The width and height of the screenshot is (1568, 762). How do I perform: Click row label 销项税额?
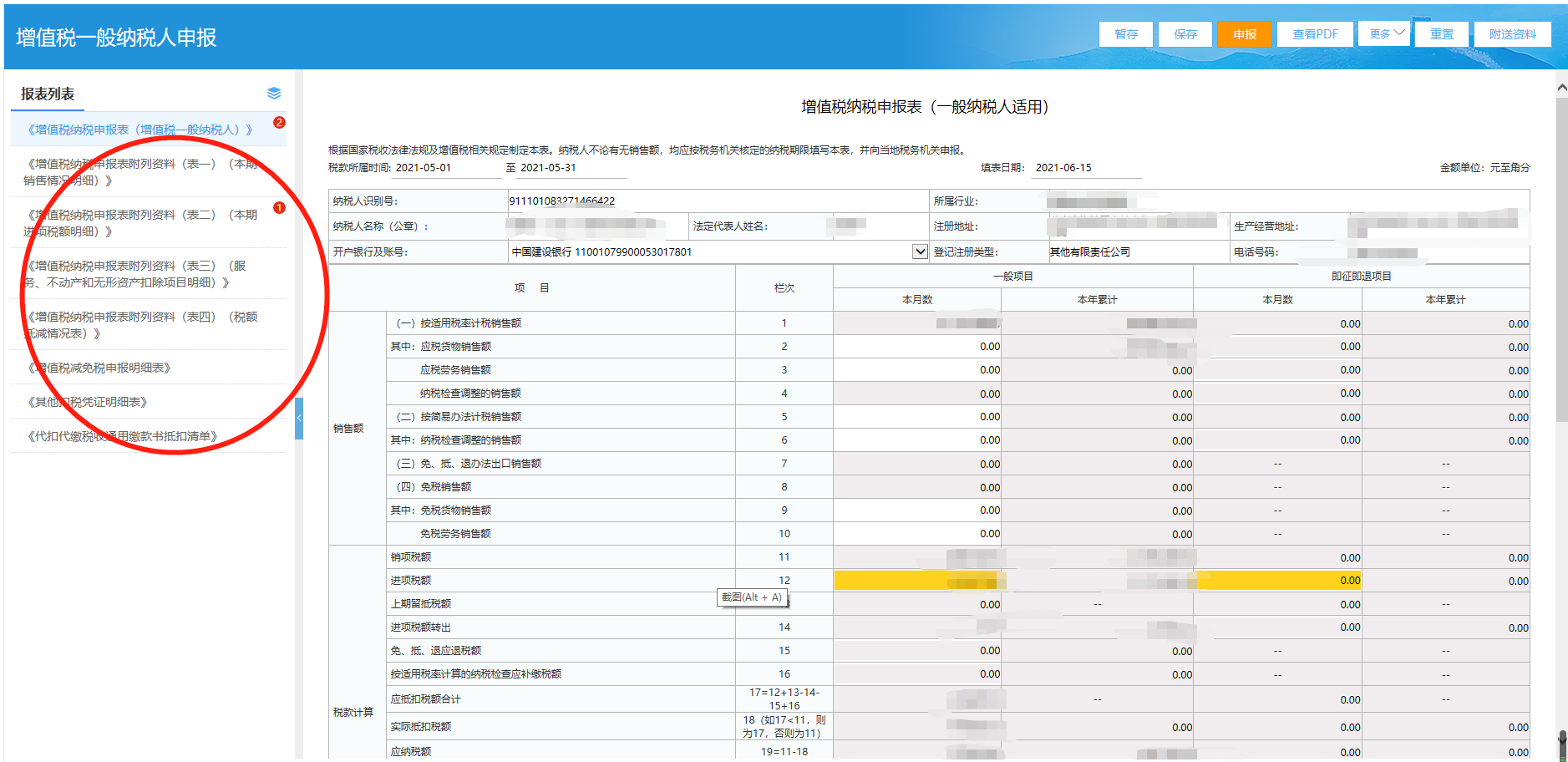(411, 557)
